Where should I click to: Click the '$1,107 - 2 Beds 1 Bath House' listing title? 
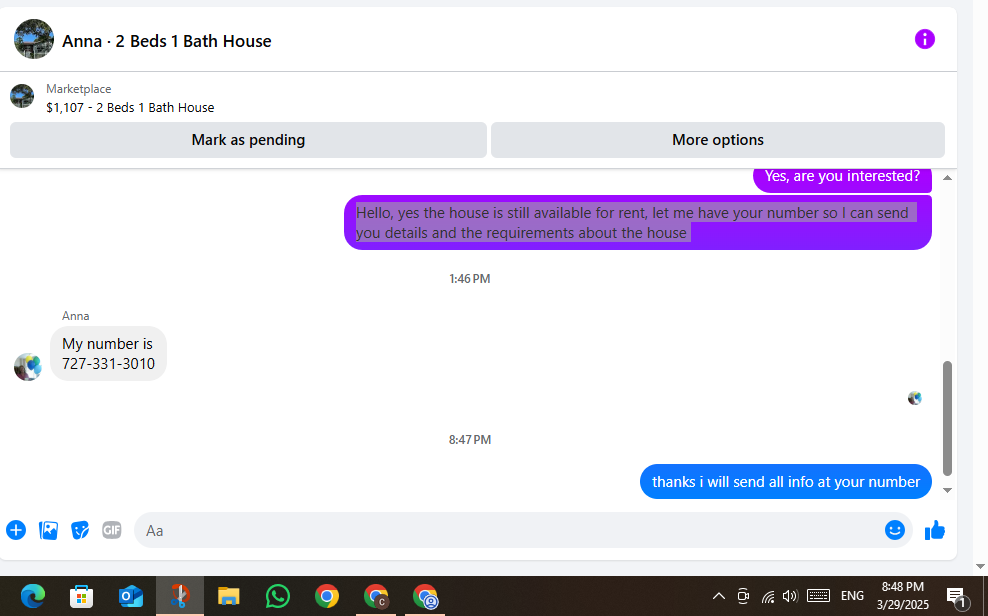click(130, 108)
